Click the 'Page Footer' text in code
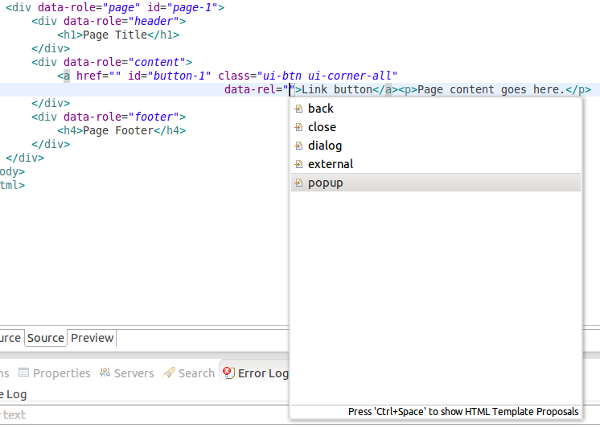This screenshot has width=600, height=428. point(118,130)
